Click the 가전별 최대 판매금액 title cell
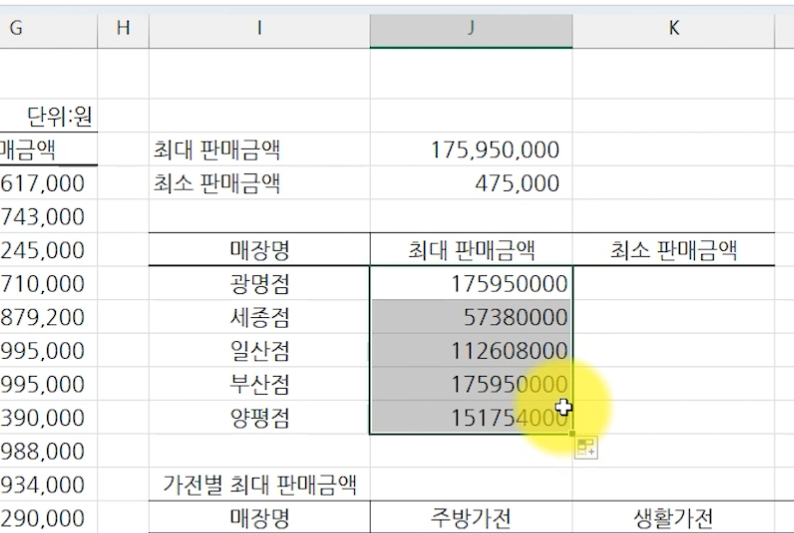Viewport: 794px width, 533px height. (x=259, y=484)
